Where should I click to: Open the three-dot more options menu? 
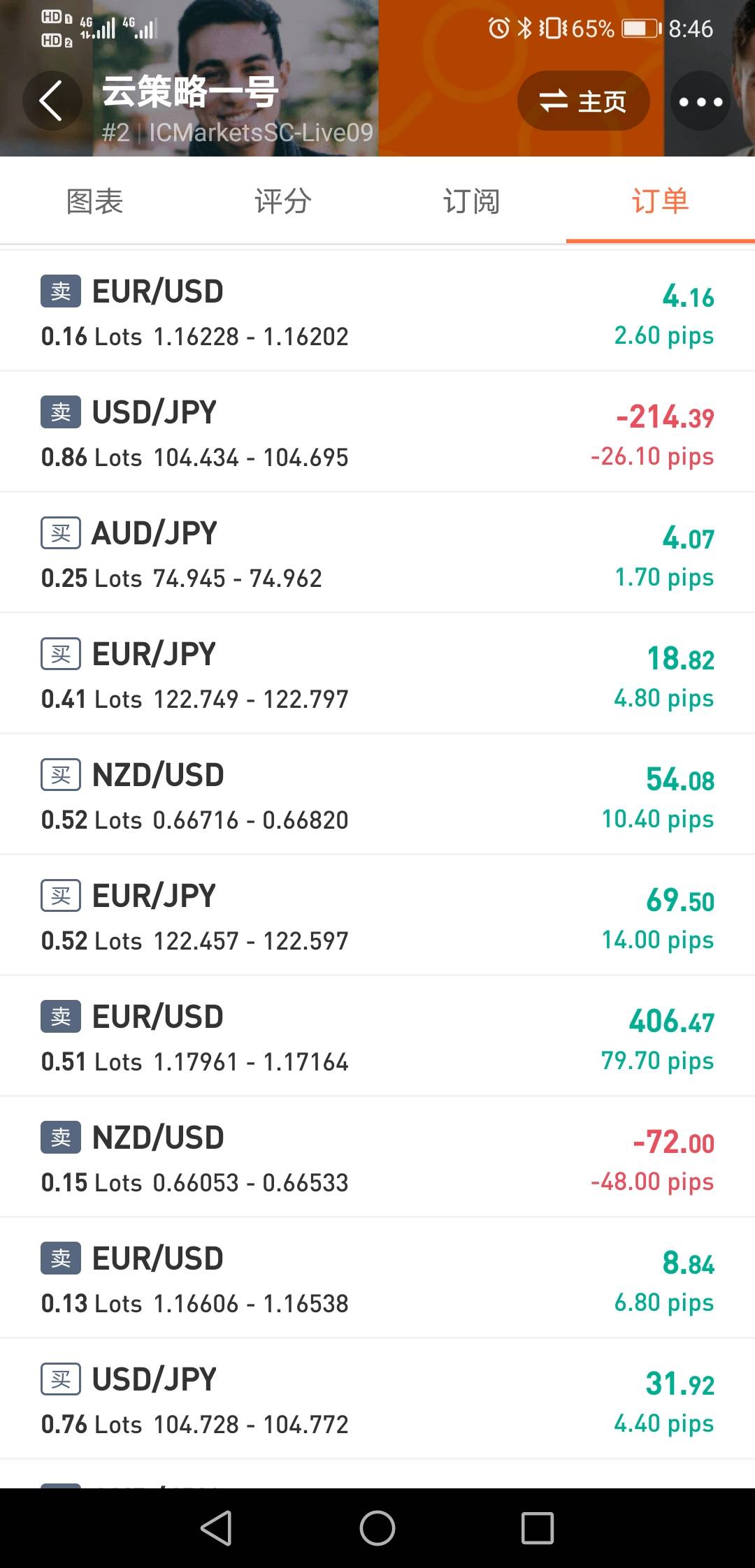click(700, 101)
